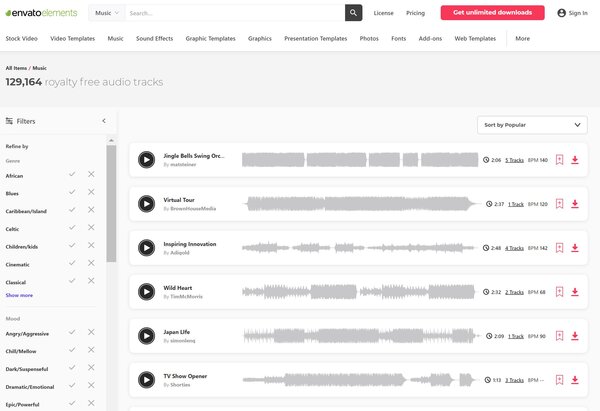Seek within the Virtual Tour waveform

point(360,203)
